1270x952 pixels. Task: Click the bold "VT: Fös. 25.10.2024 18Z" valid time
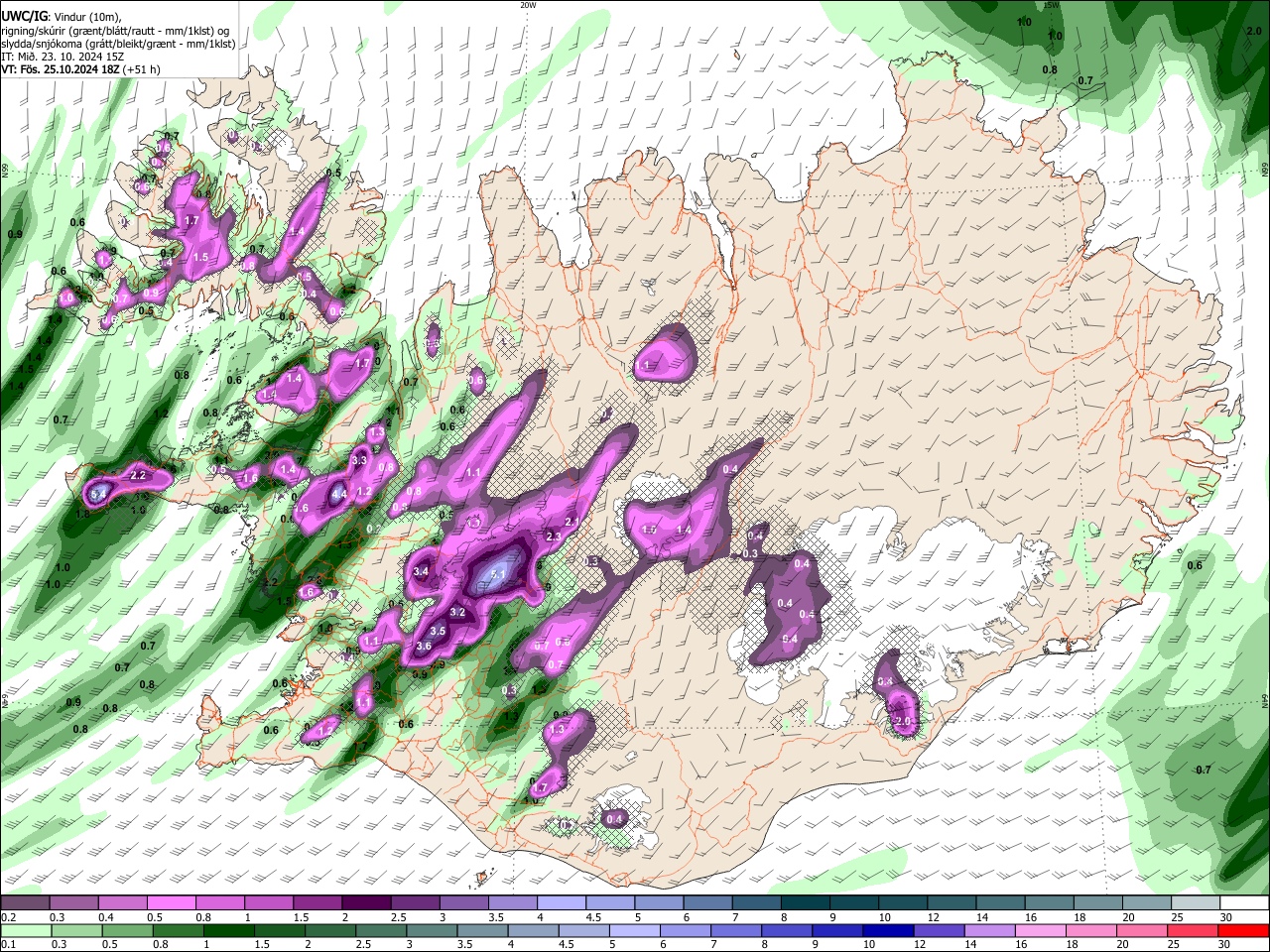(61, 69)
